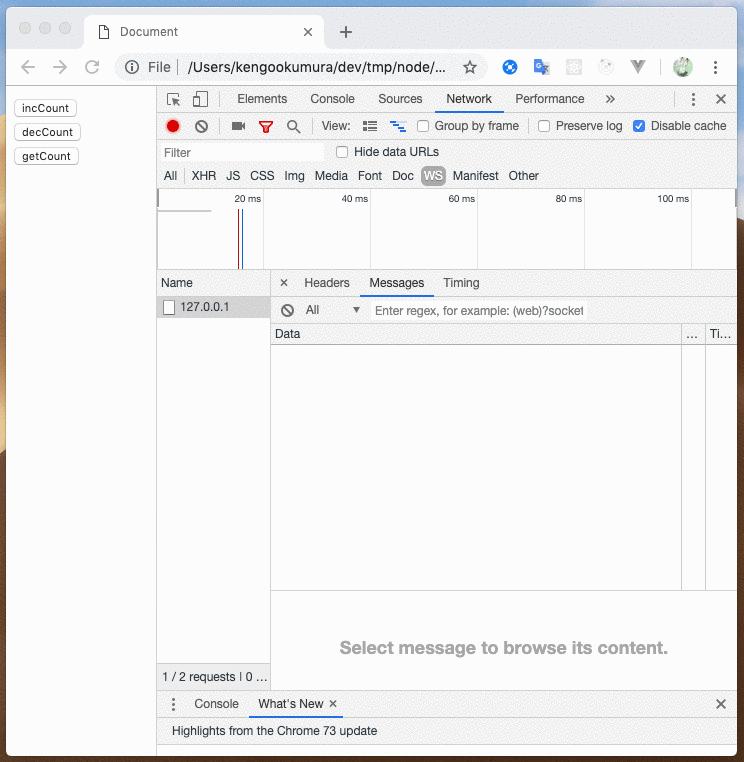Image resolution: width=744 pixels, height=762 pixels.
Task: Toggle the overview waterfall view icon
Action: pos(398,126)
